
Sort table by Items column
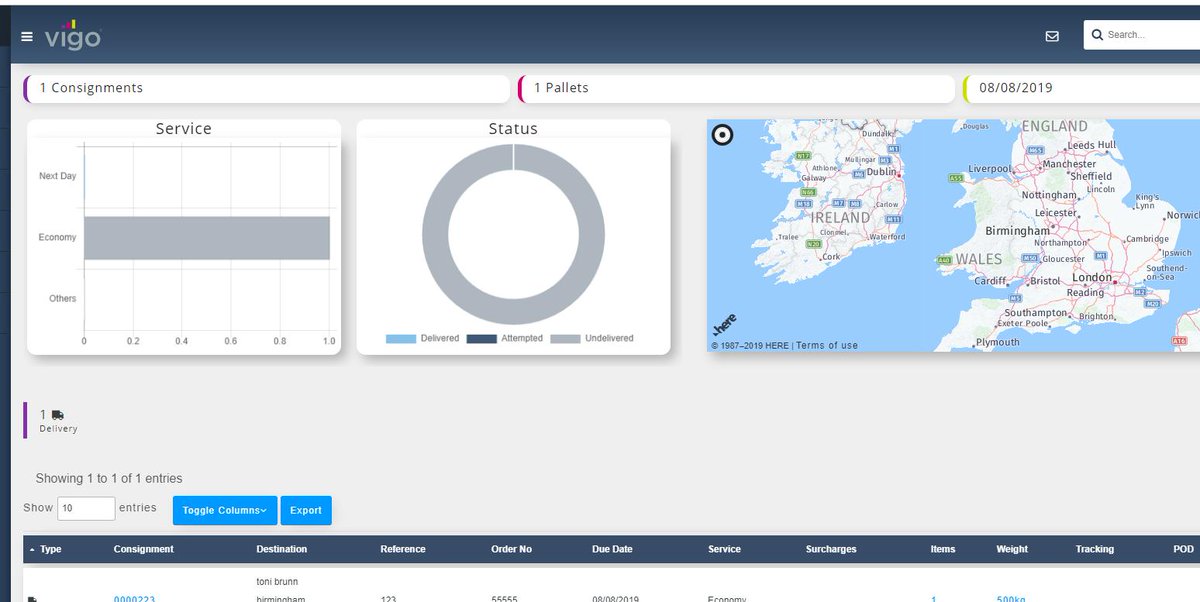pos(943,549)
